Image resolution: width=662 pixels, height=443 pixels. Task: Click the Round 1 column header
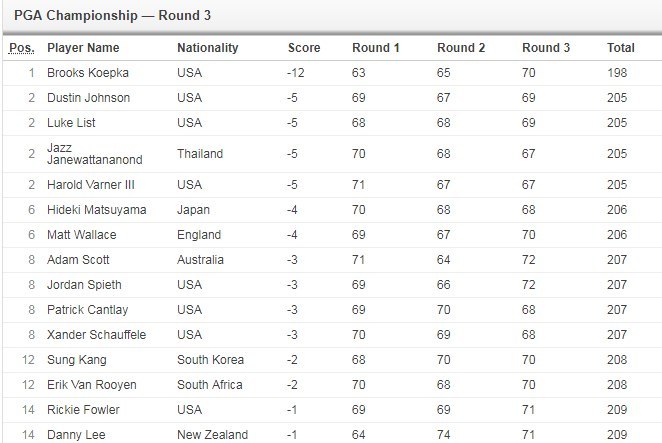(x=375, y=48)
